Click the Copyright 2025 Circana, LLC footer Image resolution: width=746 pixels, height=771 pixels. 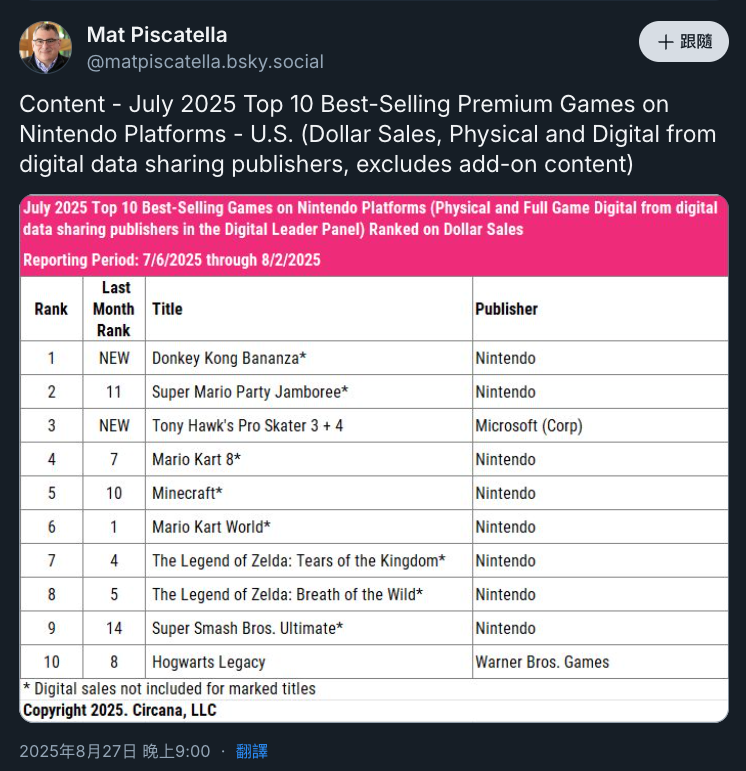coord(119,710)
